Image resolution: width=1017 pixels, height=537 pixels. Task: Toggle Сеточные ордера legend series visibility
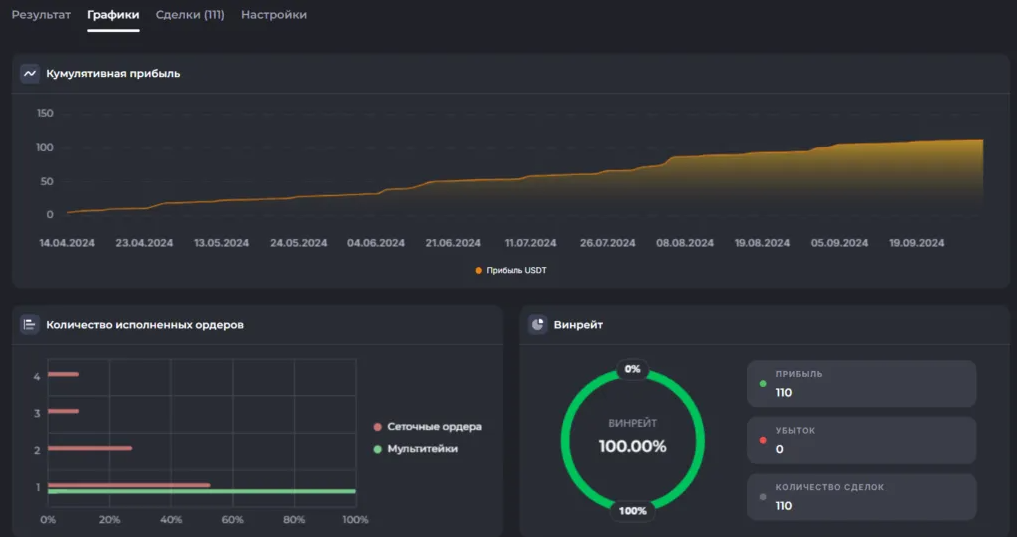tap(427, 427)
